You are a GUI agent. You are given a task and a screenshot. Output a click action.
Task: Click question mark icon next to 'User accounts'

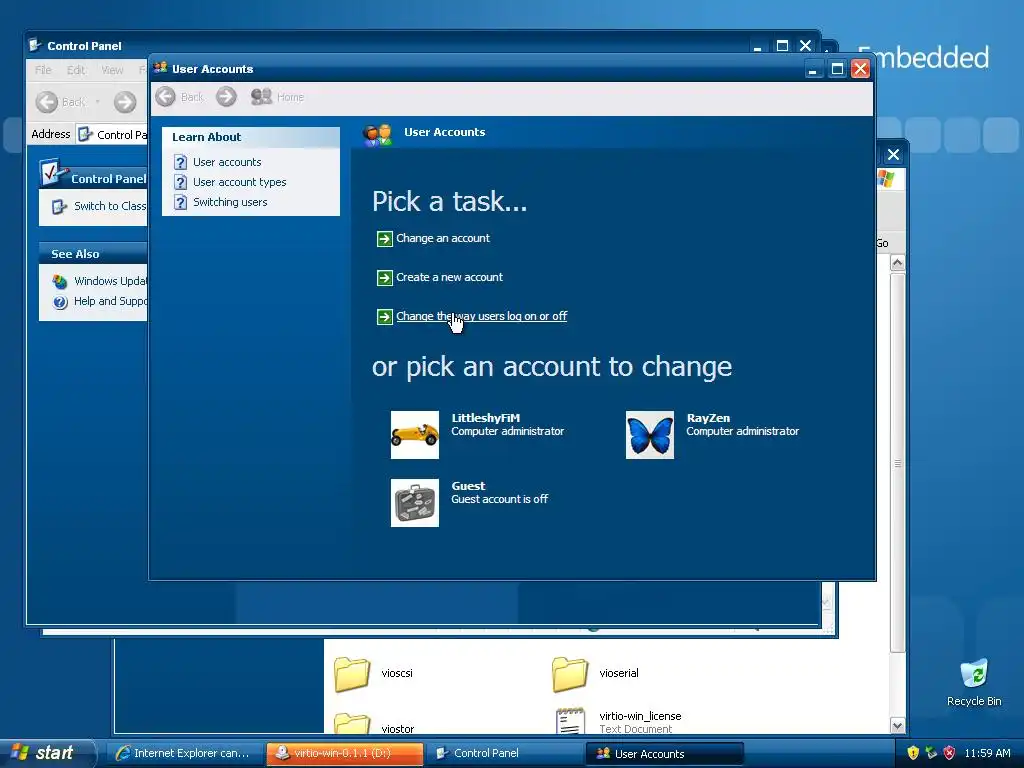(x=181, y=162)
